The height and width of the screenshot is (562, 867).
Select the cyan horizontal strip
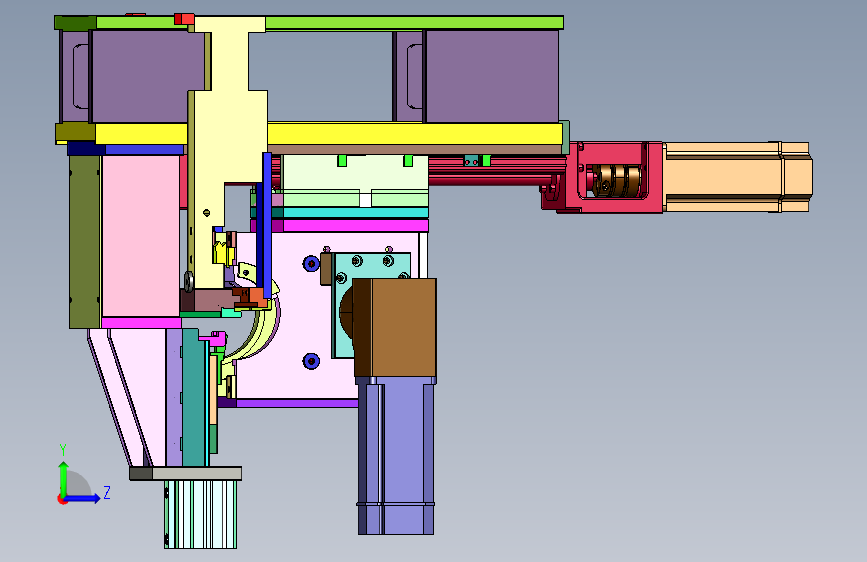click(x=340, y=212)
